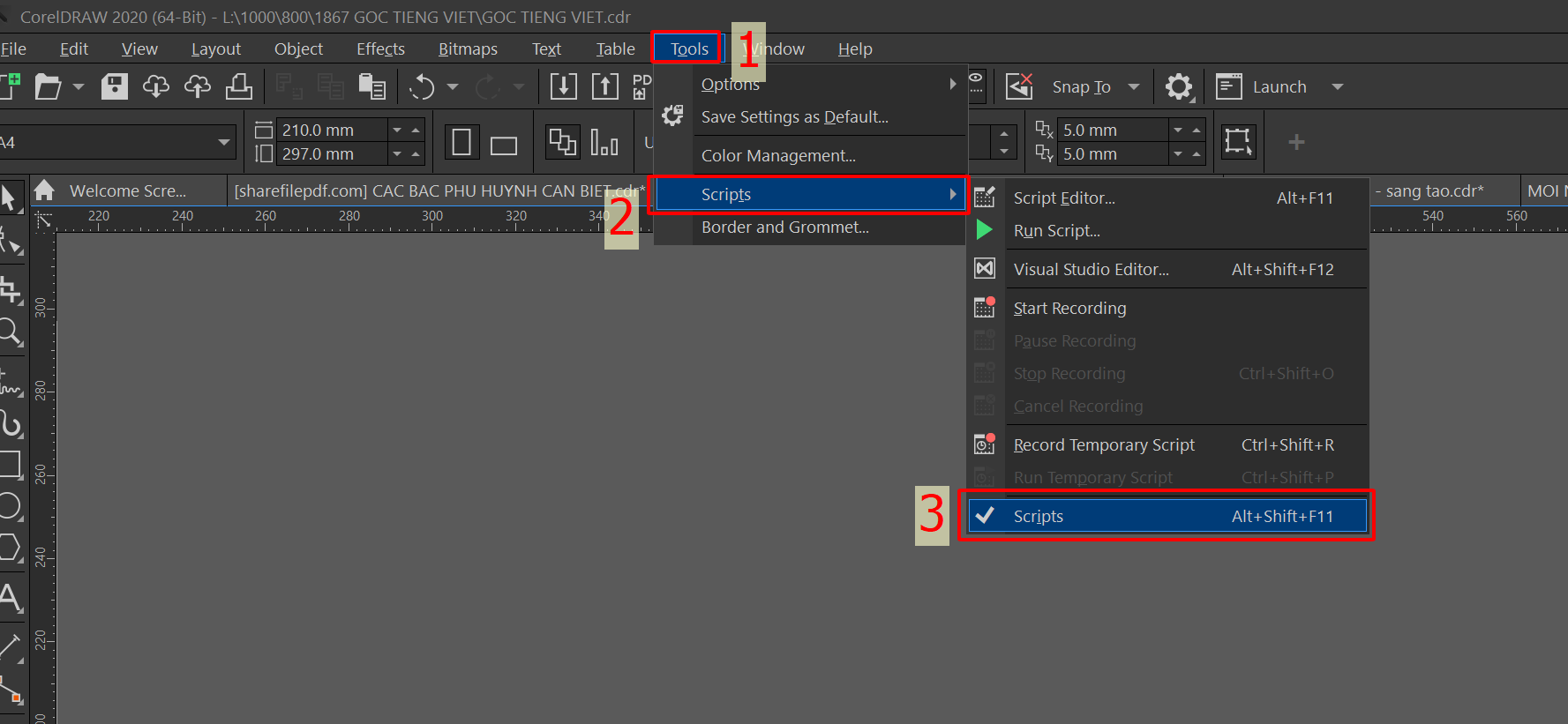Click the Paste clipboard icon
Viewport: 1568px width, 724px height.
(372, 86)
